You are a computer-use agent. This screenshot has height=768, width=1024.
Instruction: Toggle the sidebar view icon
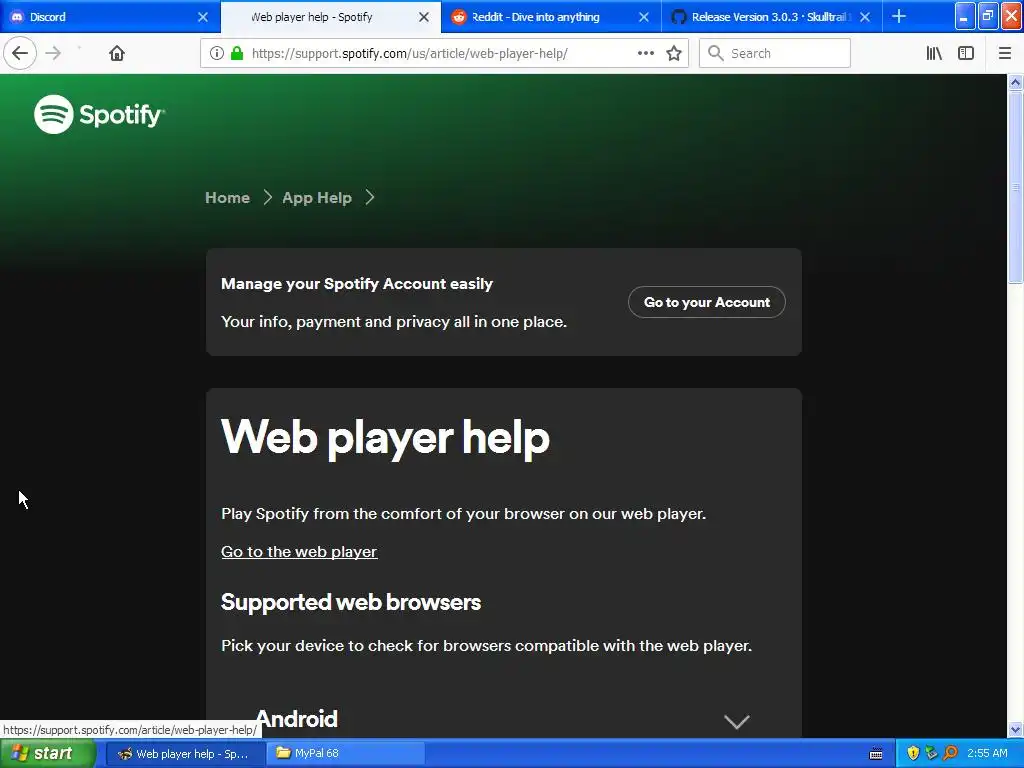966,54
